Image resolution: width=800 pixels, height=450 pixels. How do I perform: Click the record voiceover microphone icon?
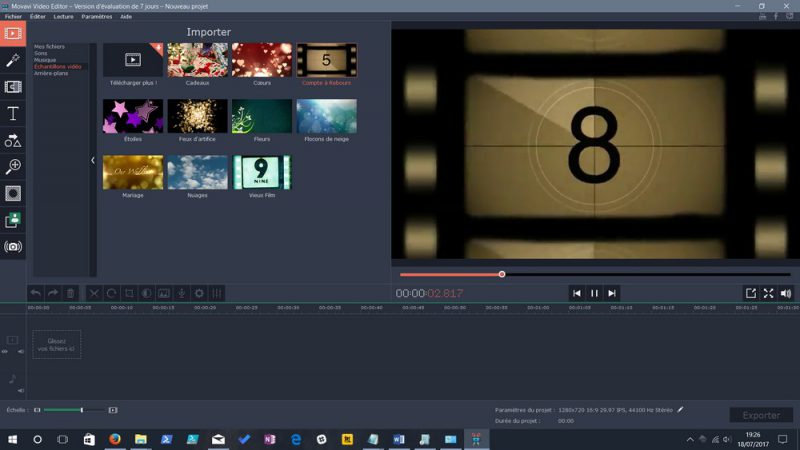point(181,293)
